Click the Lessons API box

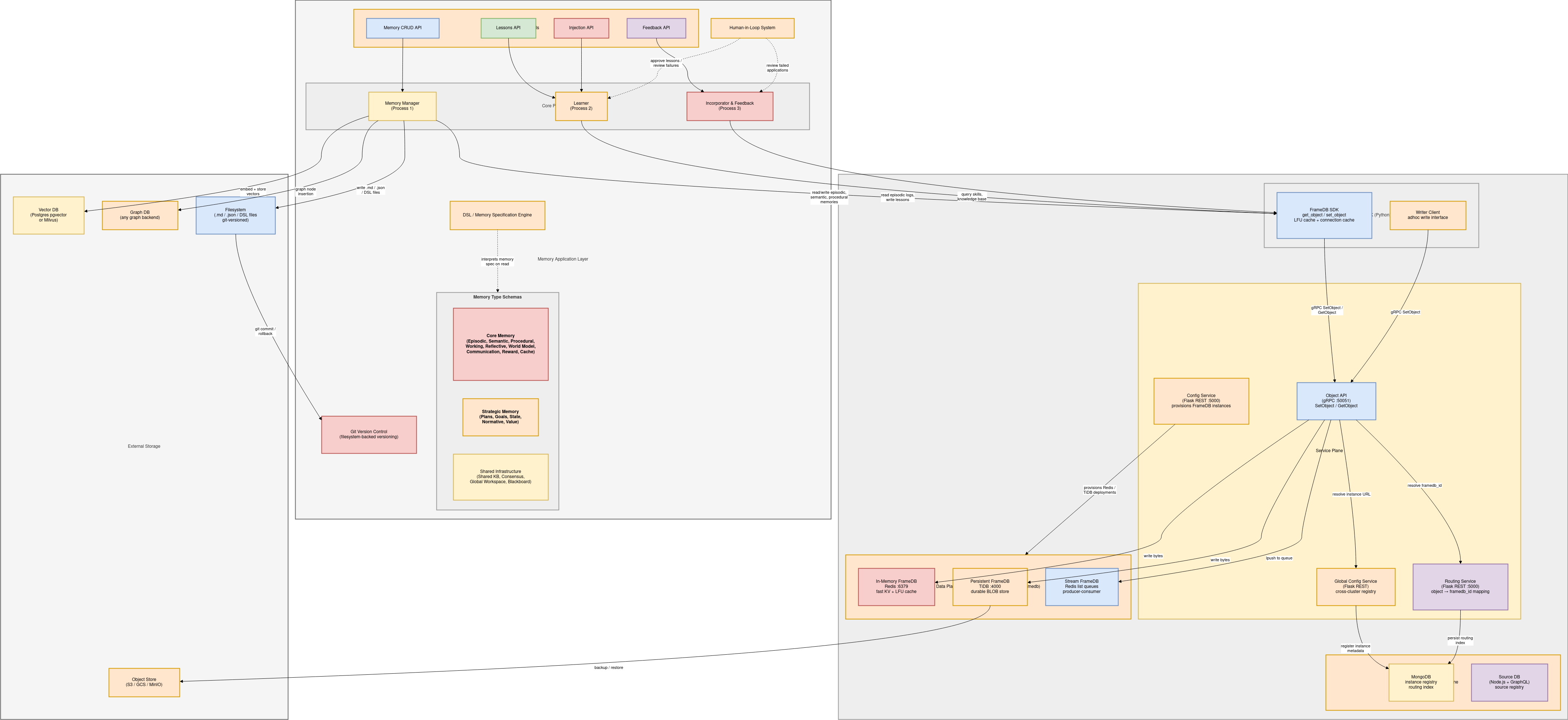coord(508,28)
